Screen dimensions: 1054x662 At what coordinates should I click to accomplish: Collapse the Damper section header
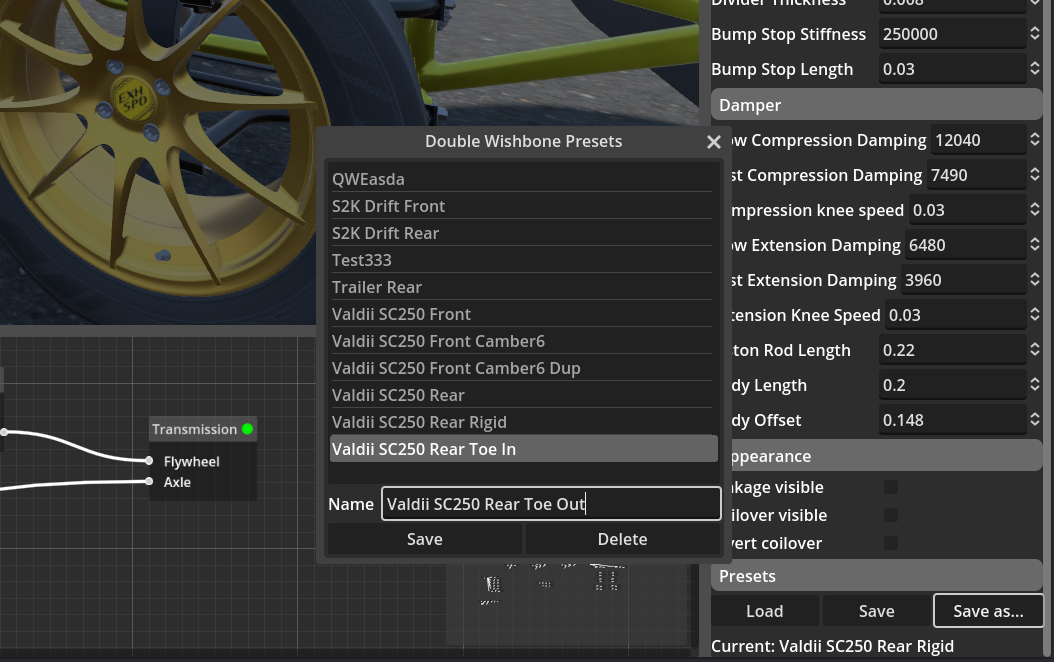pyautogui.click(x=877, y=106)
